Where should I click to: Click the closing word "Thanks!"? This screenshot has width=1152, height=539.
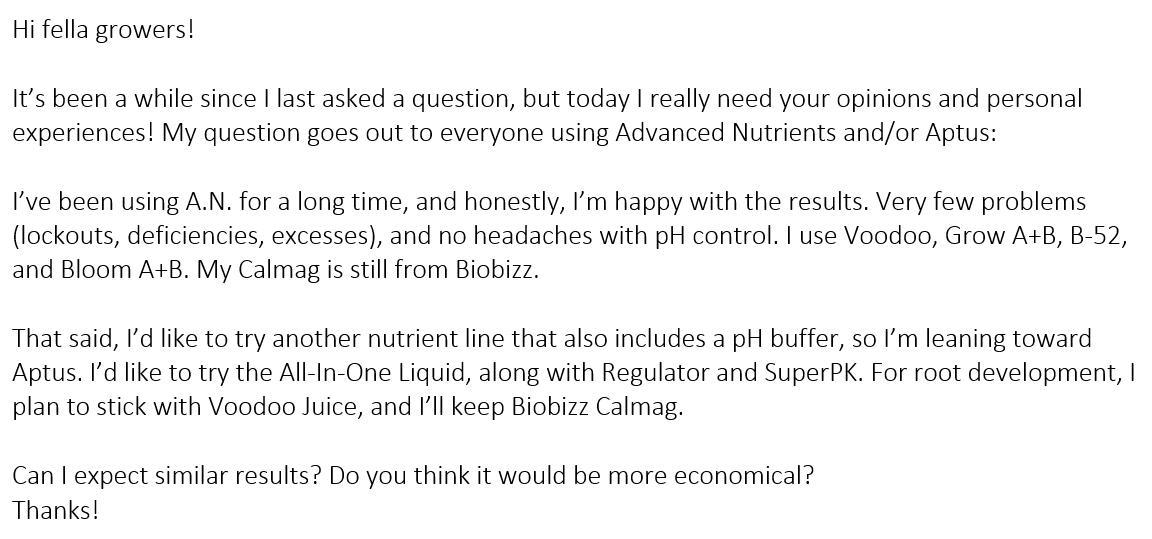[x=56, y=511]
